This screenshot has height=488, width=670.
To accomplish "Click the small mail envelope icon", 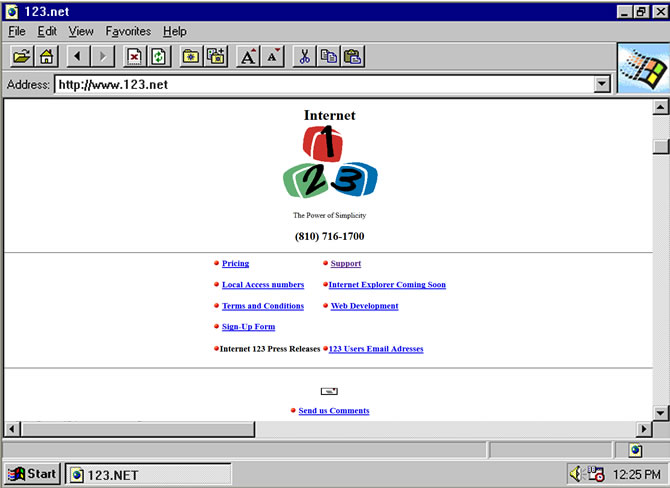I will 329,391.
